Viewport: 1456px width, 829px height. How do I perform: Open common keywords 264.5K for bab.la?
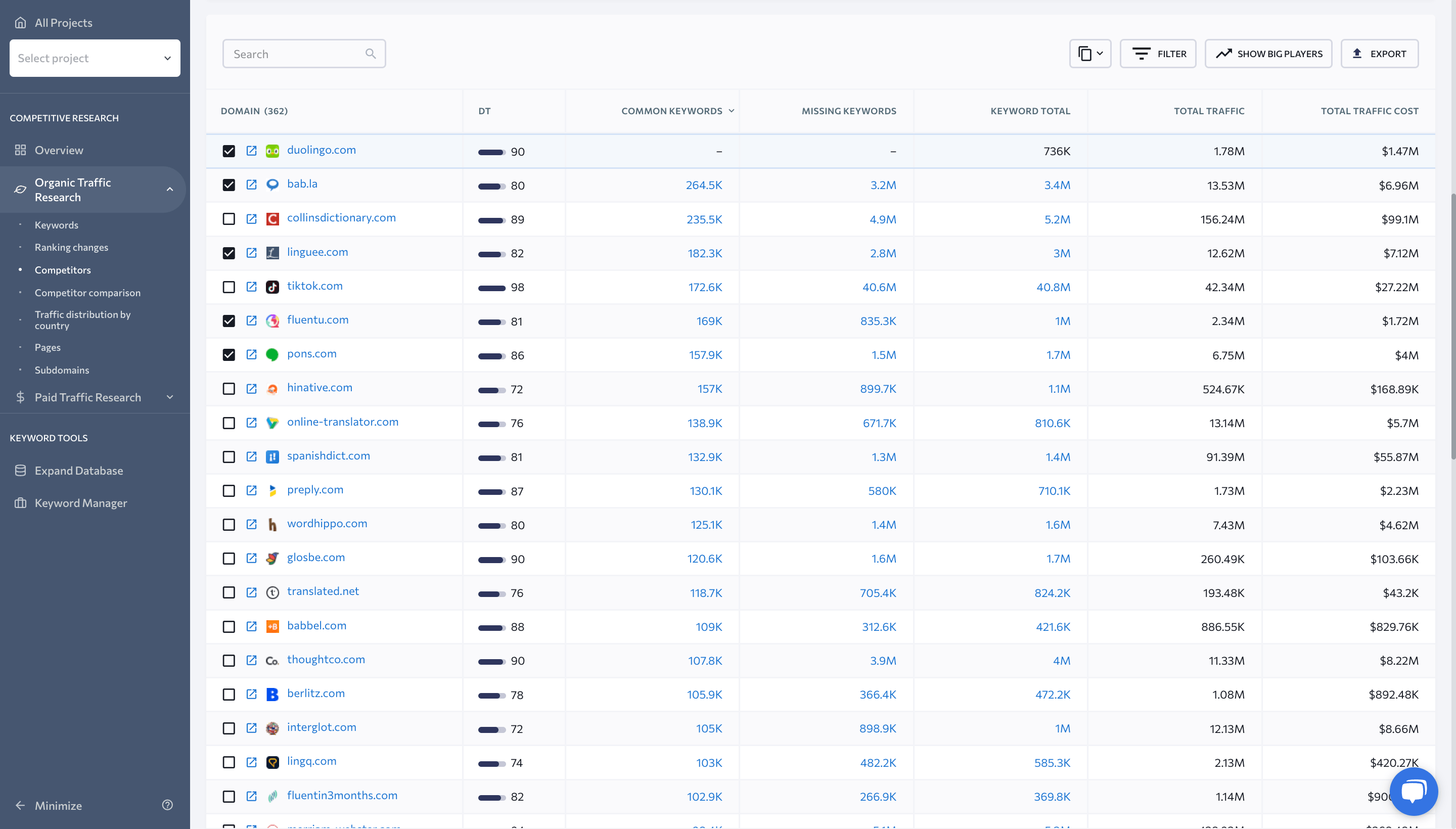tap(704, 185)
